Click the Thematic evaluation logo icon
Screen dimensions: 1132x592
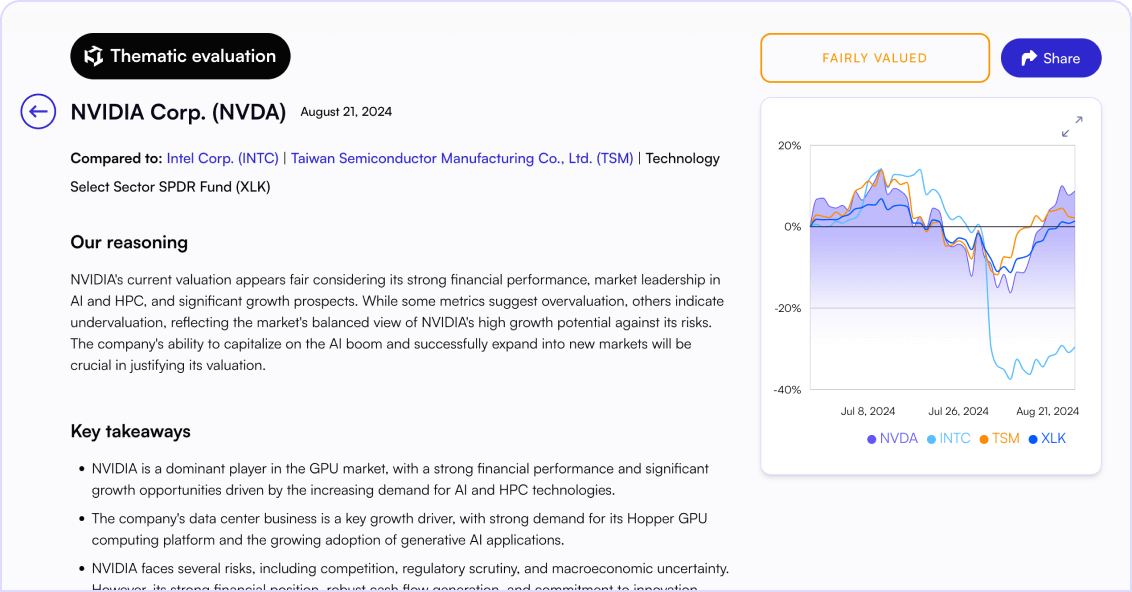coord(94,56)
